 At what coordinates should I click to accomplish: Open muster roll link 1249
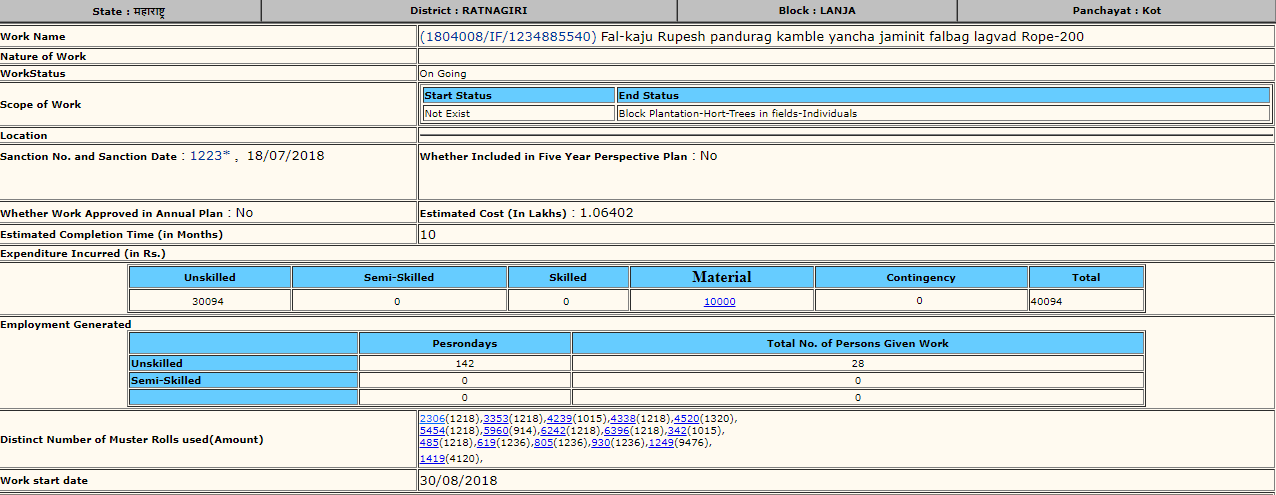point(660,442)
